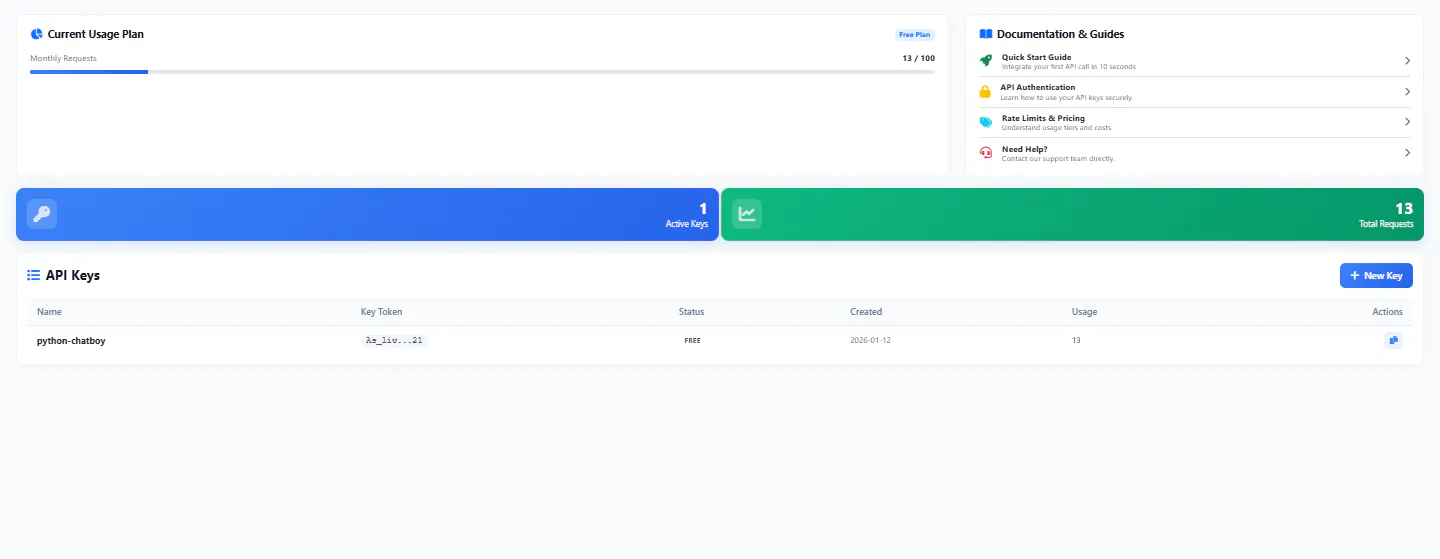
Task: Click the created date 2026-01-12
Action: point(870,341)
